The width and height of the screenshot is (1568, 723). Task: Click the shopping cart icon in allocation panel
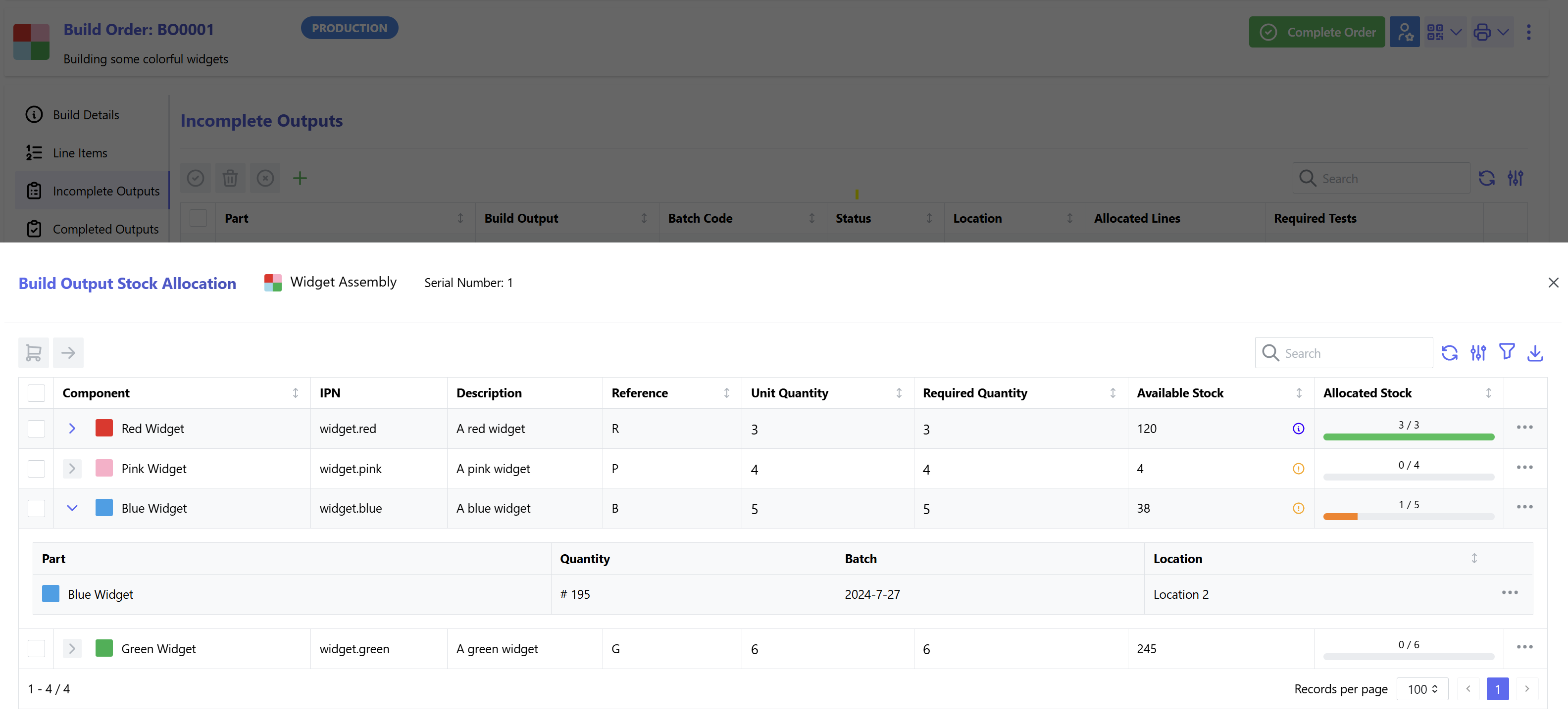[x=34, y=352]
